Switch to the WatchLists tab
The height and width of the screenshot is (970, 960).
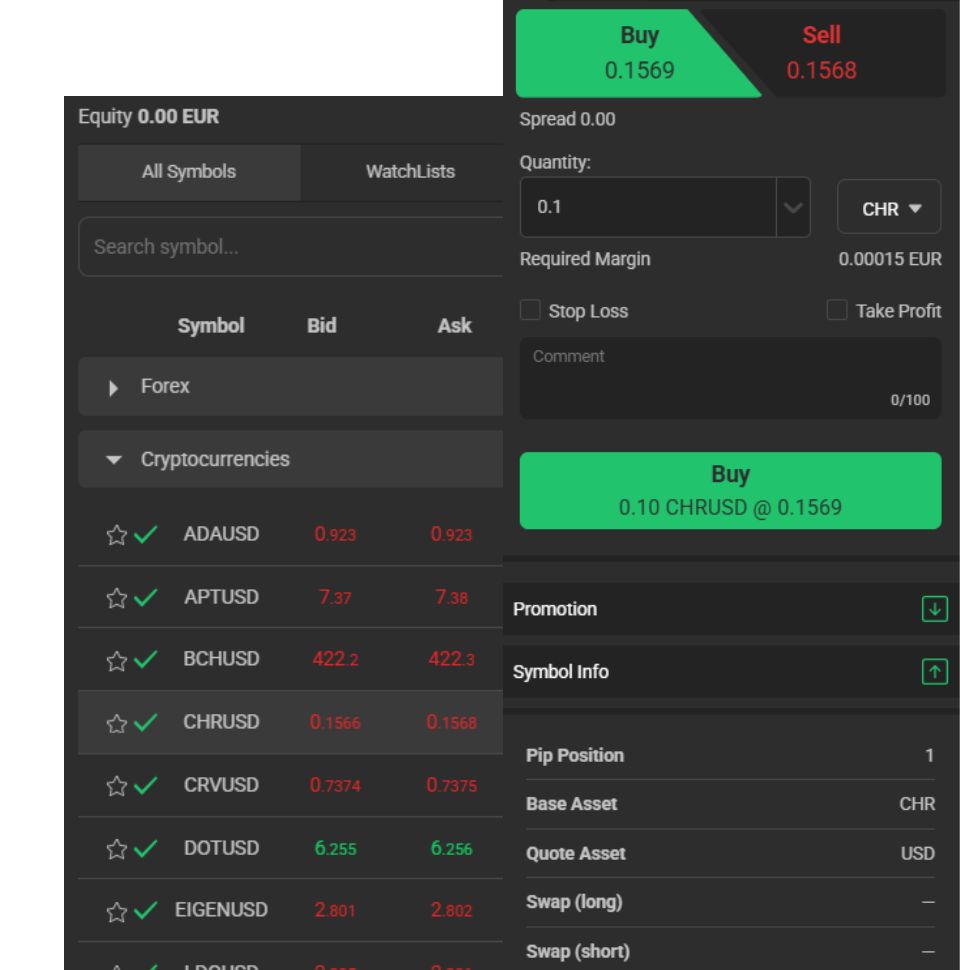point(410,172)
